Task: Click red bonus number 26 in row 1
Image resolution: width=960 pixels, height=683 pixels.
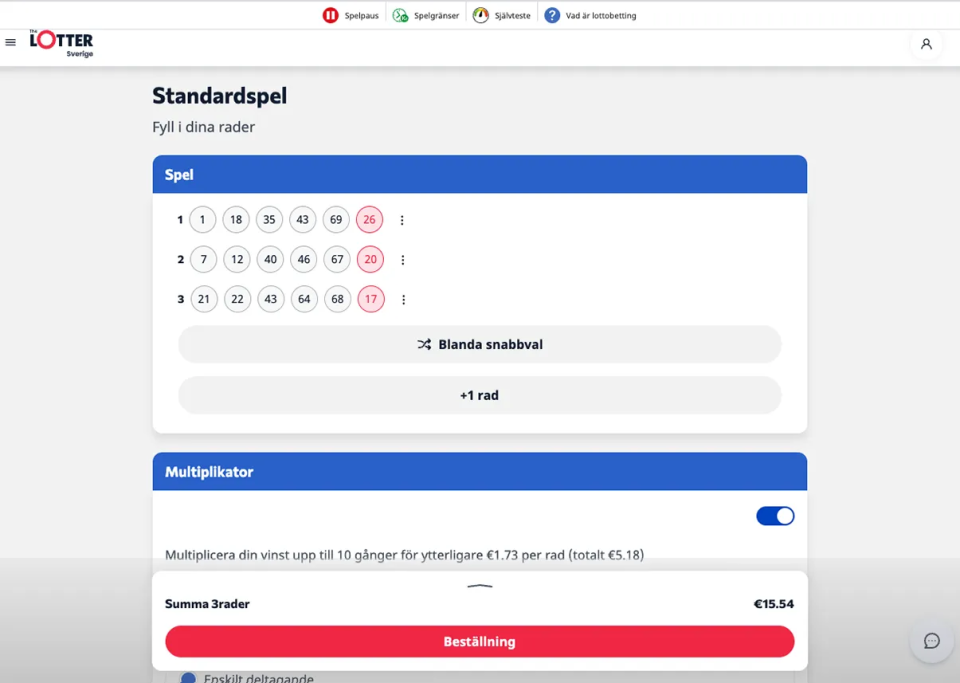Action: [369, 220]
